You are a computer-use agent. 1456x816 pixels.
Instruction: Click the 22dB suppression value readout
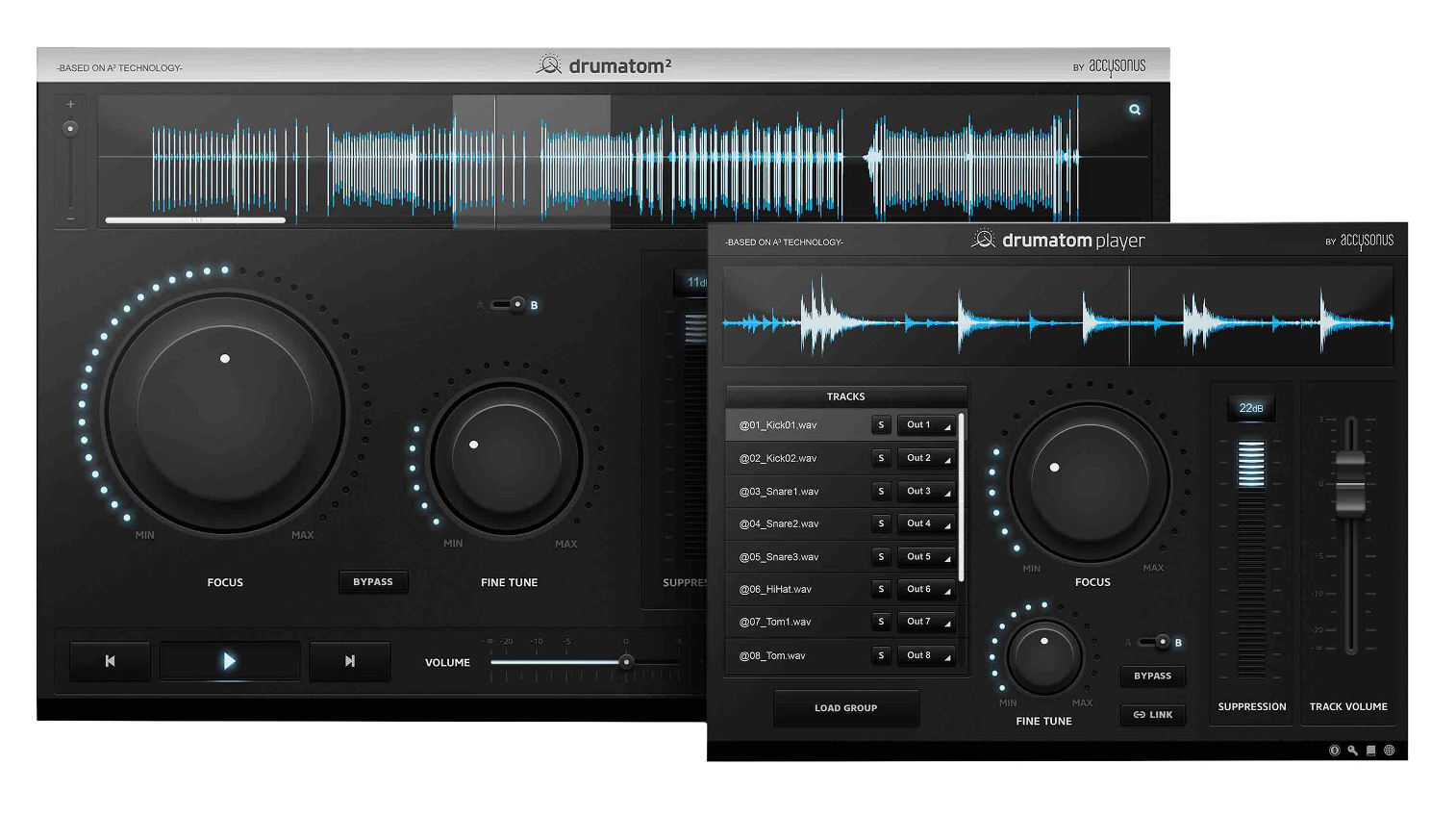[1251, 408]
